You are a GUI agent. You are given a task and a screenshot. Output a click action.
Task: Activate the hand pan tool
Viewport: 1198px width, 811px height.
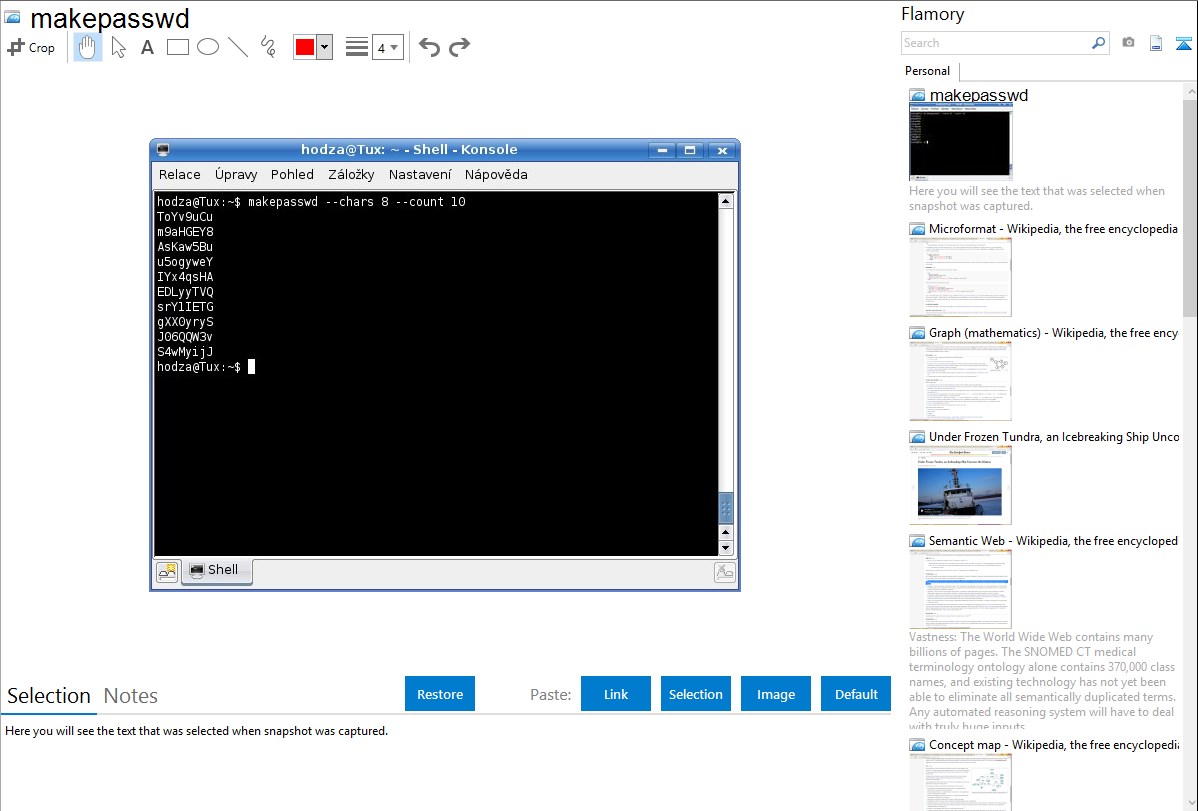(88, 47)
